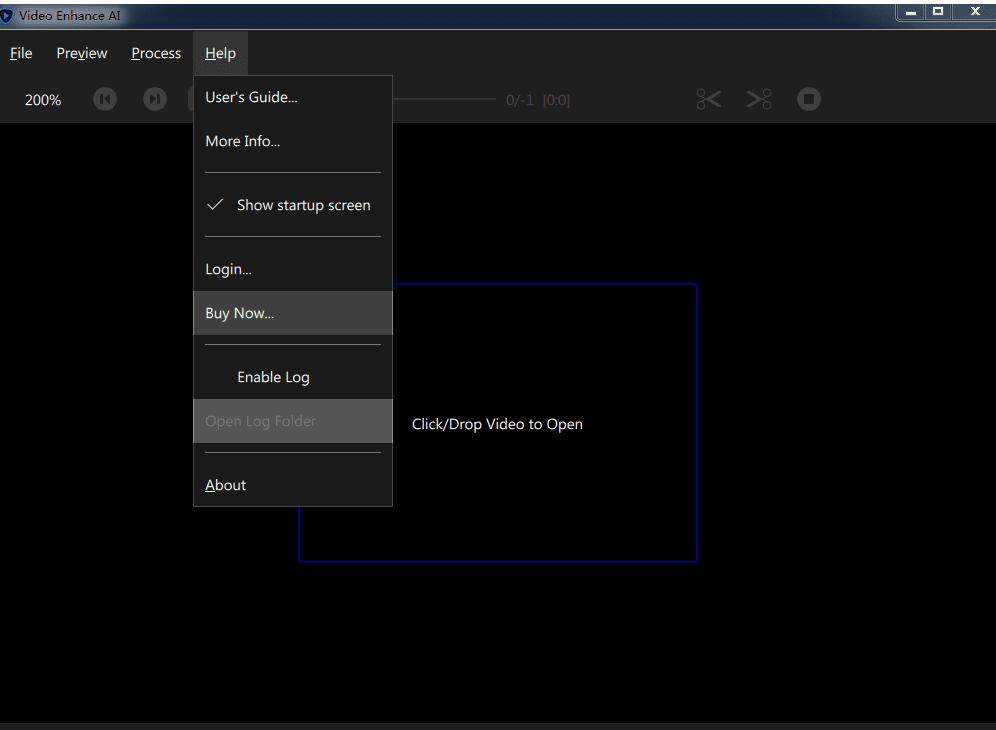996x730 pixels.
Task: Click the crossed scissors trim end icon
Action: point(759,99)
